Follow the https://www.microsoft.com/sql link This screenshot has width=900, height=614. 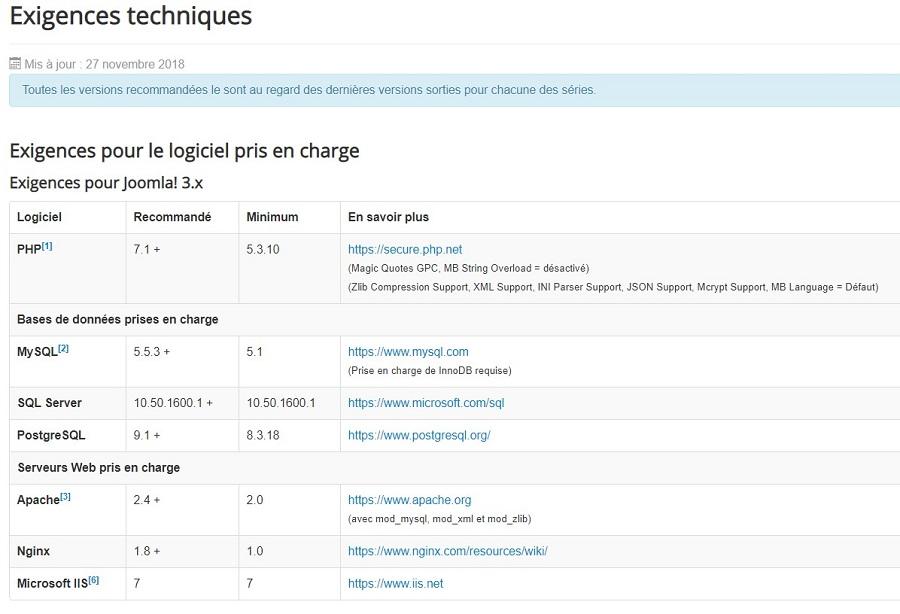[x=426, y=403]
